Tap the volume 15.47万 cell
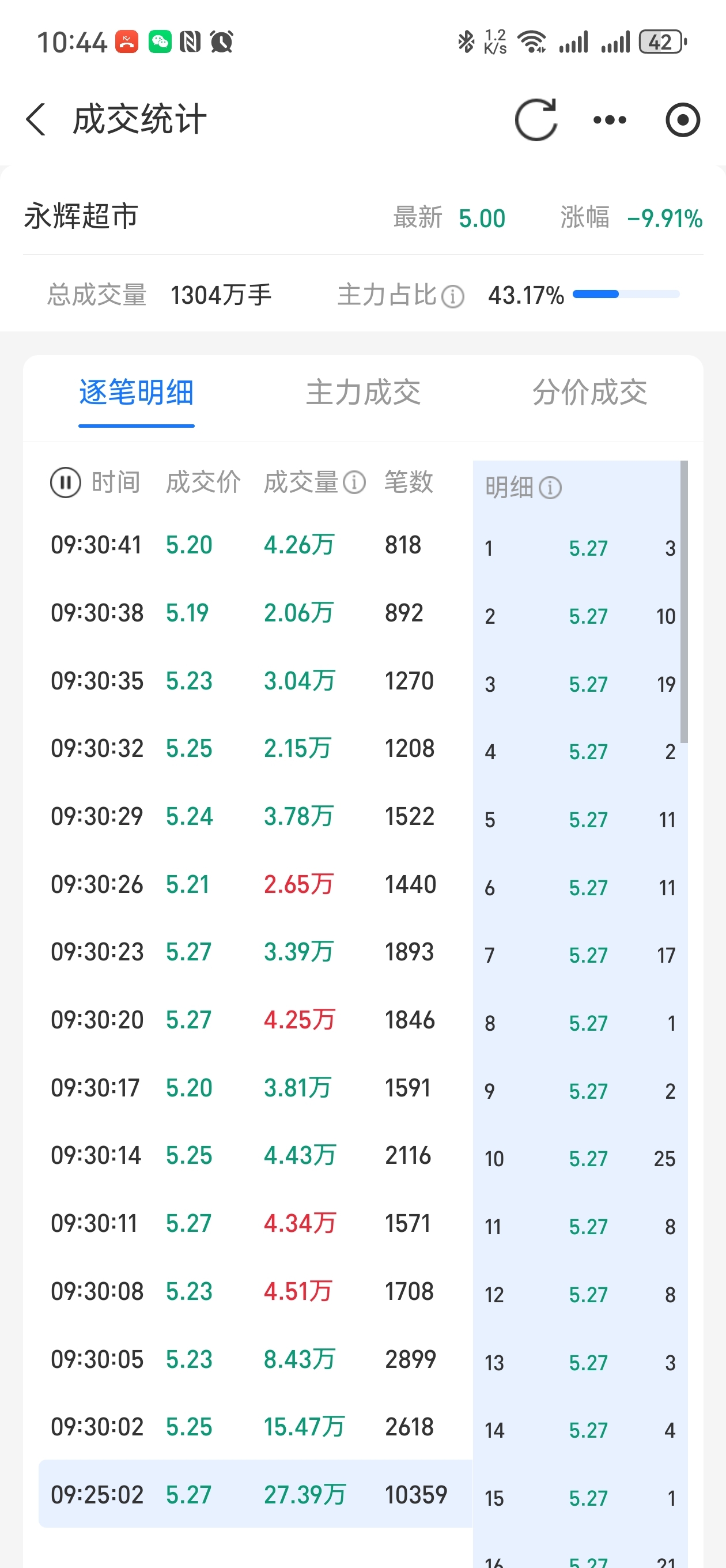726x1568 pixels. pos(304,1427)
